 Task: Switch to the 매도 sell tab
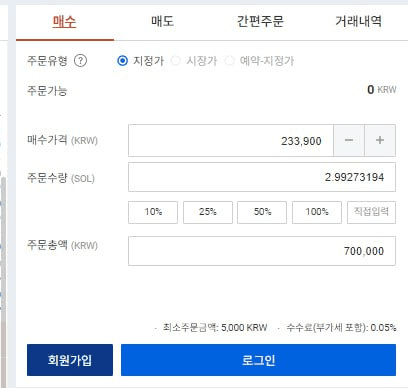163,22
